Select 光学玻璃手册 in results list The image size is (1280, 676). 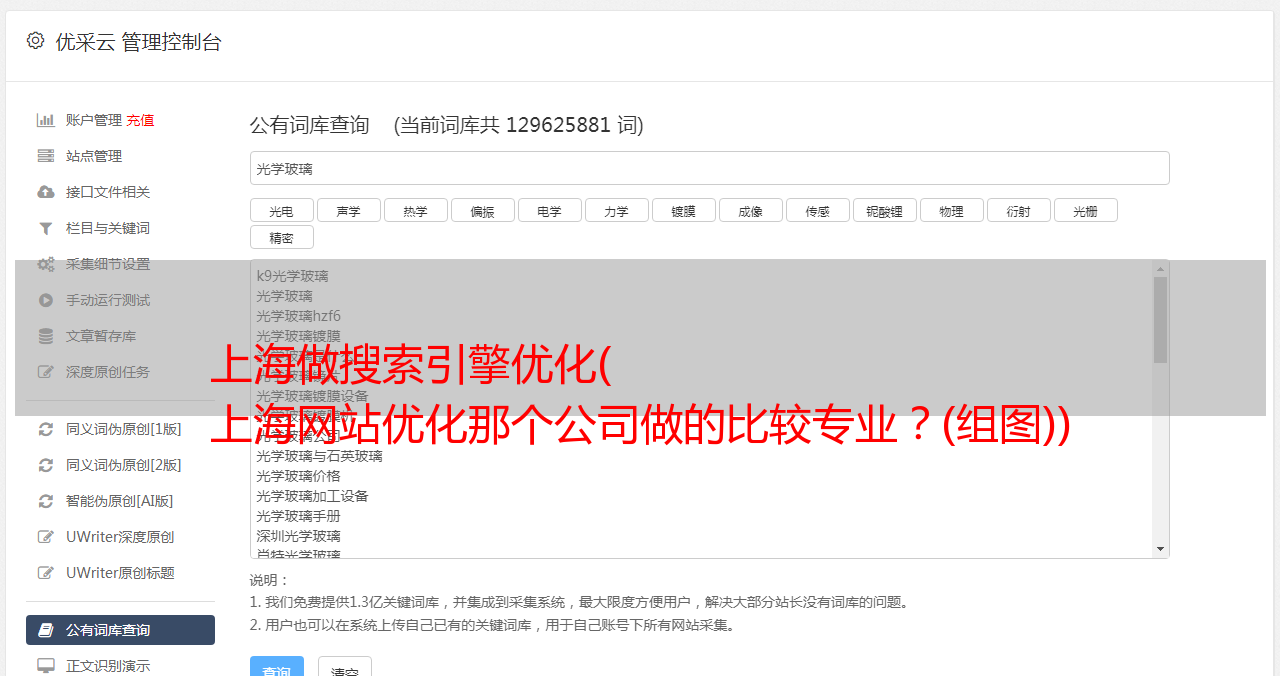click(x=298, y=516)
